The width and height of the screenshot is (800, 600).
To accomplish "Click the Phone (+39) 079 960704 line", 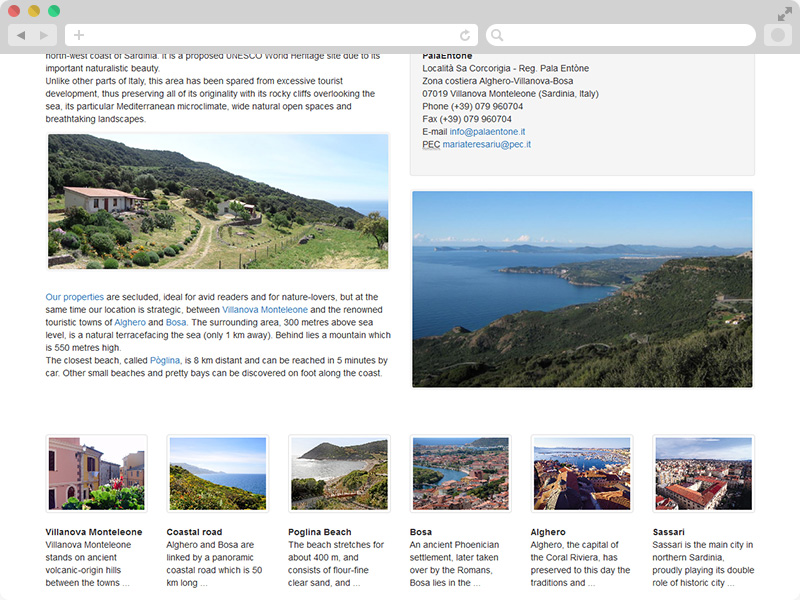I will [472, 106].
